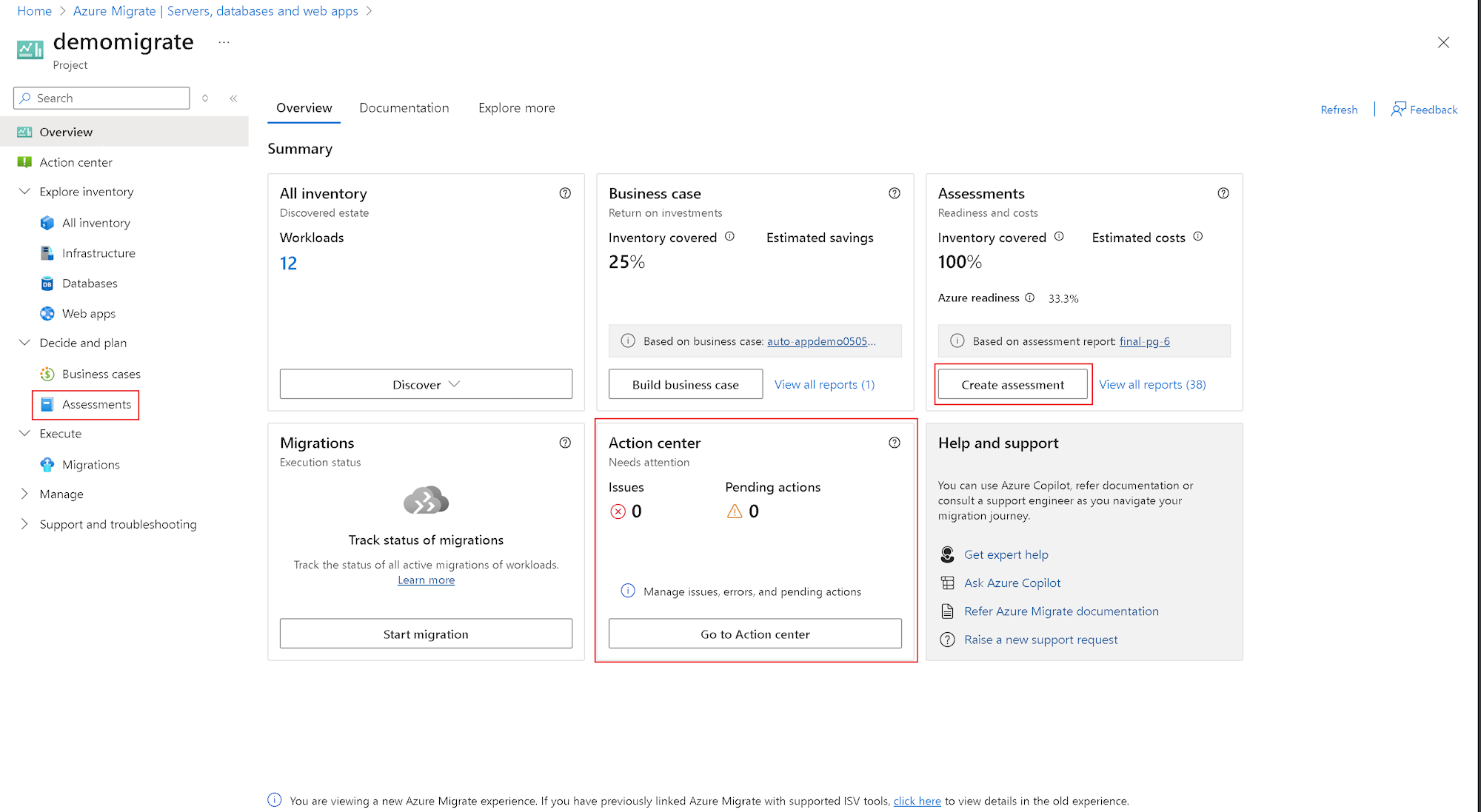Click the info icon beside Azure readiness
1481x812 pixels.
tap(1029, 298)
